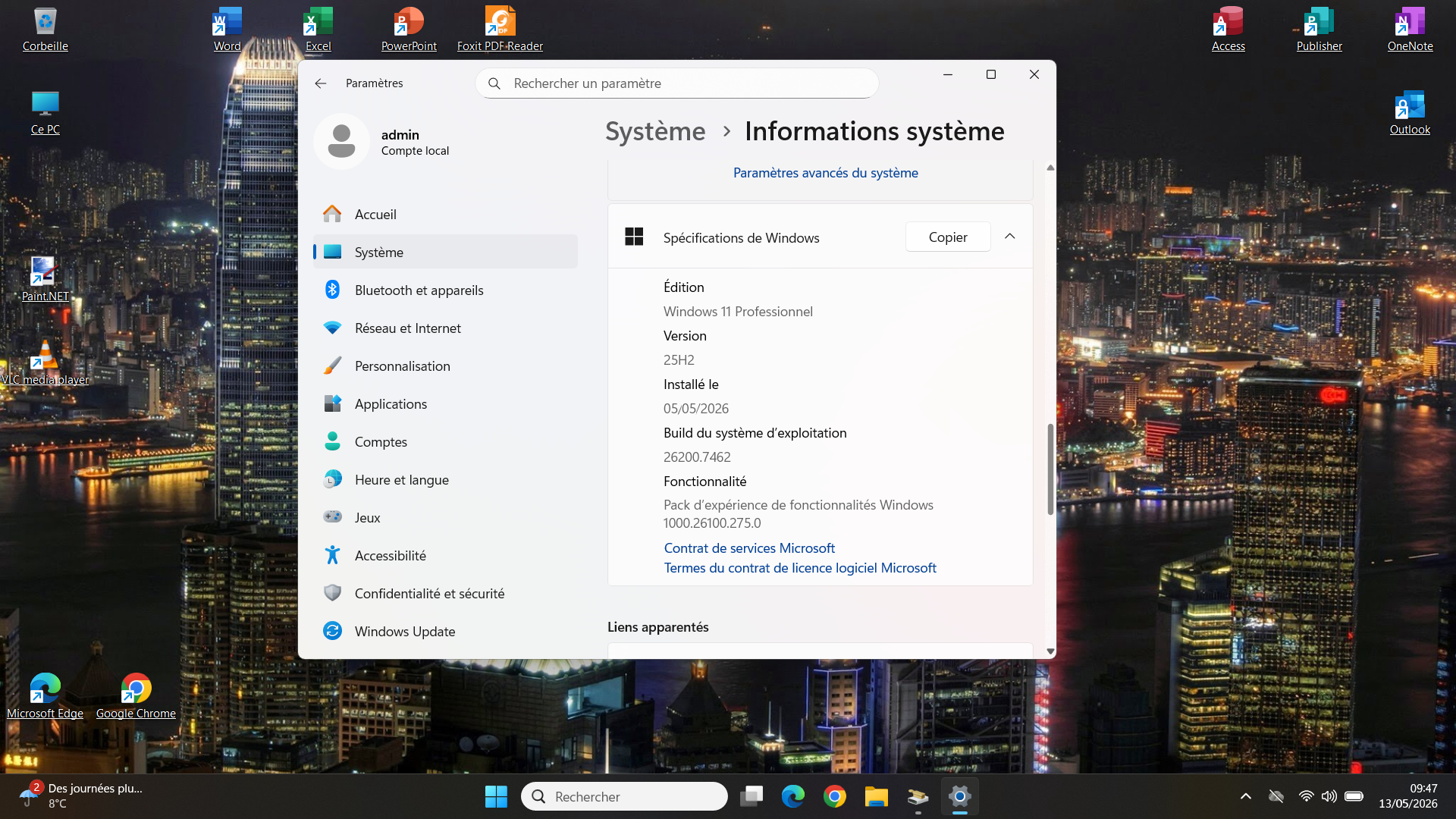
Task: Open Paramètres avancés du système link
Action: [825, 173]
